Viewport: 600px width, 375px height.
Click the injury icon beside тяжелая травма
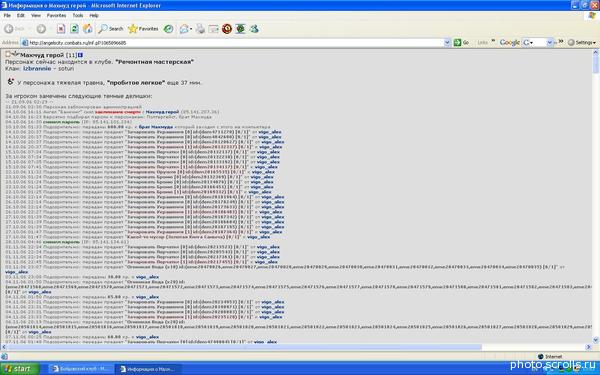(x=11, y=82)
